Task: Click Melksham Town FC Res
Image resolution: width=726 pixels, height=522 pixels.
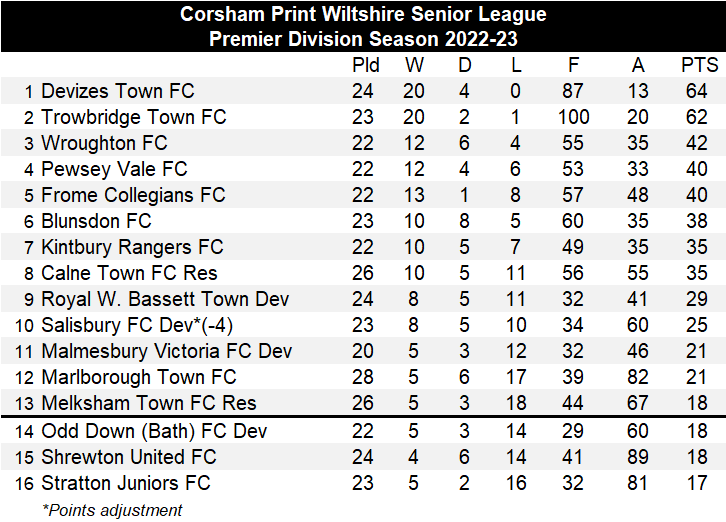Action: pos(148,403)
